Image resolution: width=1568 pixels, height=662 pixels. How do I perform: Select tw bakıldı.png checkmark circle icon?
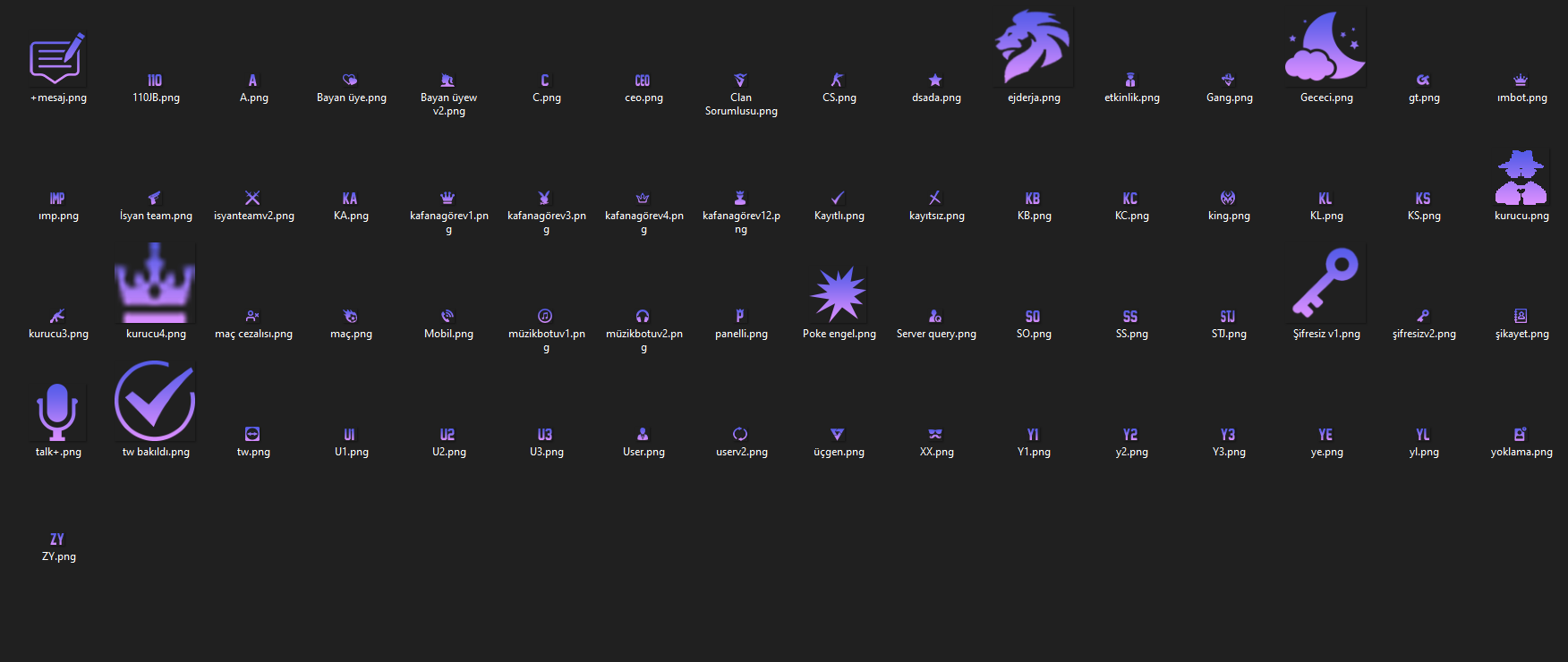point(155,401)
